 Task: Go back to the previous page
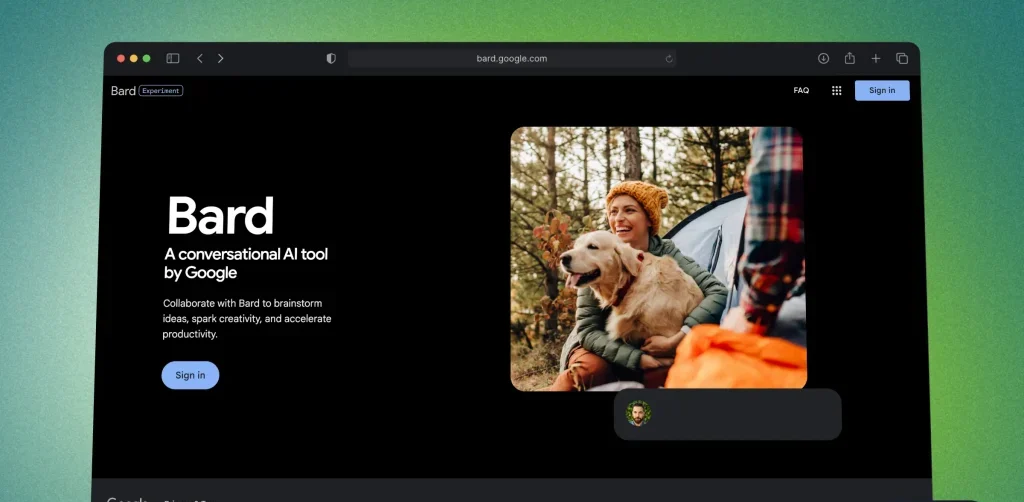[200, 59]
